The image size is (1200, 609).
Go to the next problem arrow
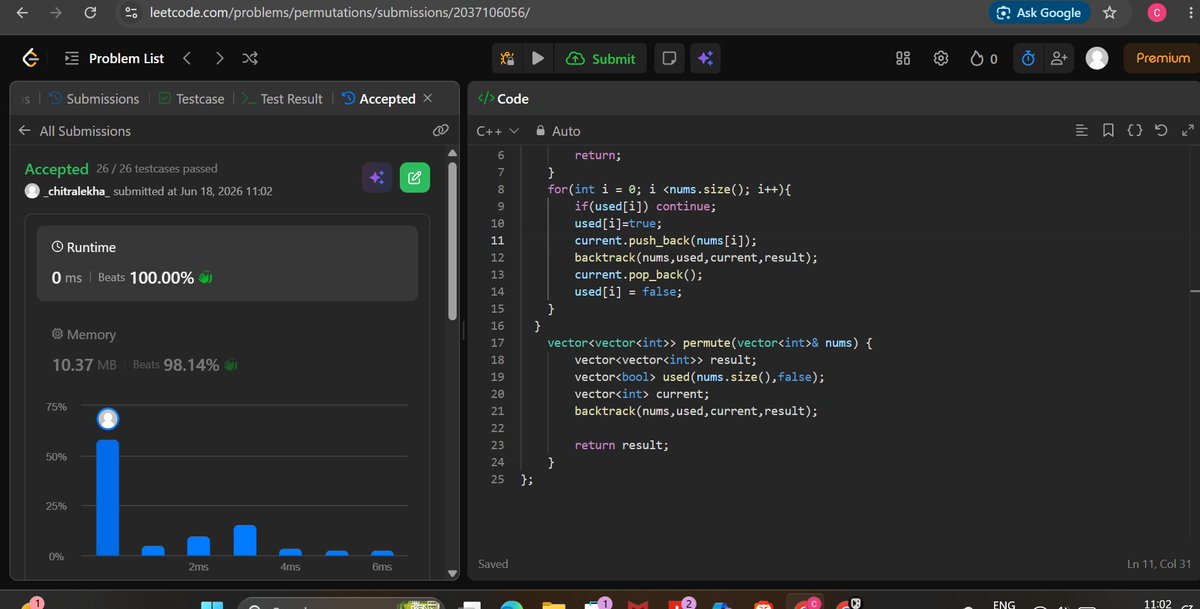point(219,58)
